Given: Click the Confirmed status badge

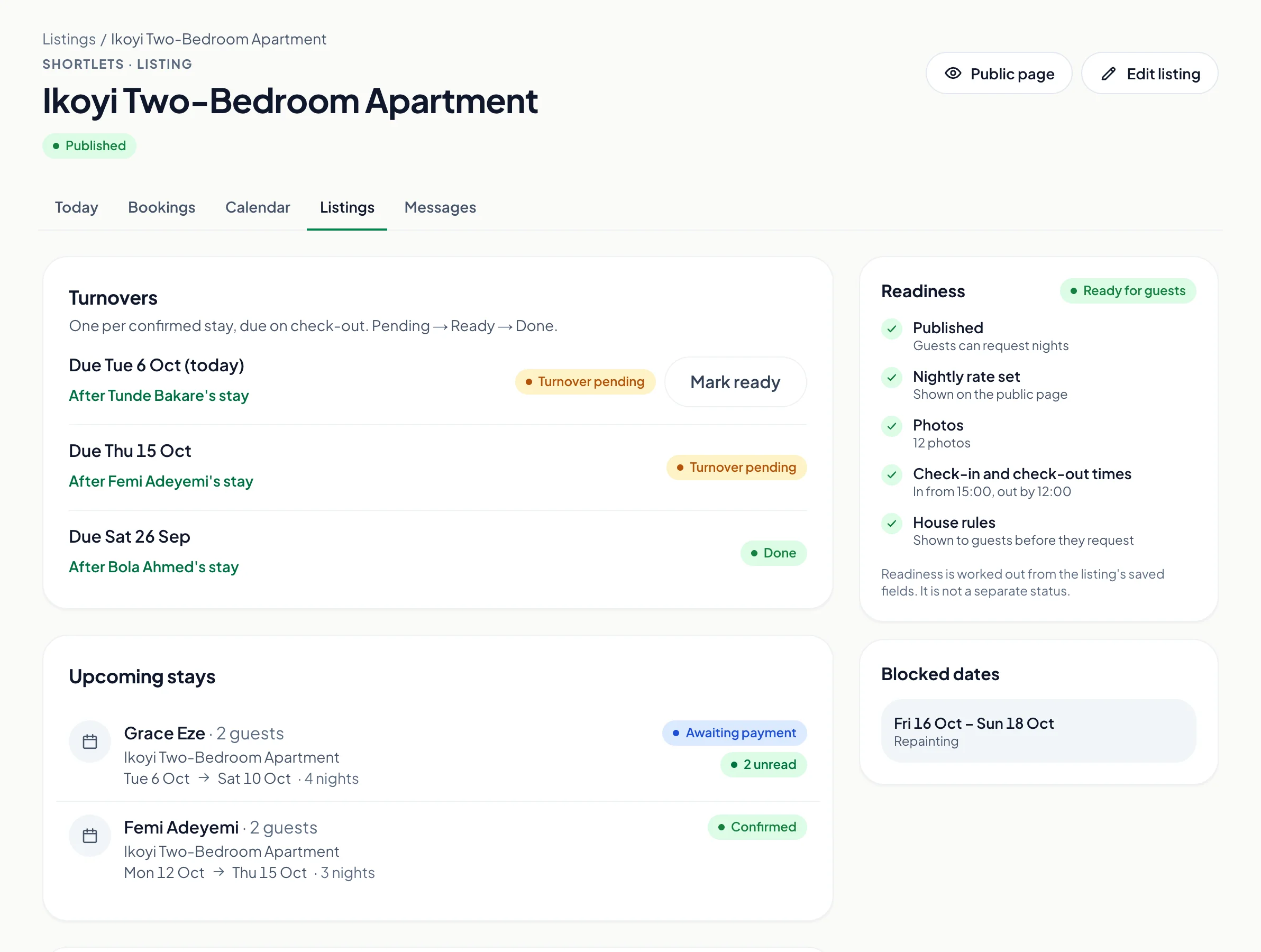Looking at the screenshot, I should pos(757,827).
